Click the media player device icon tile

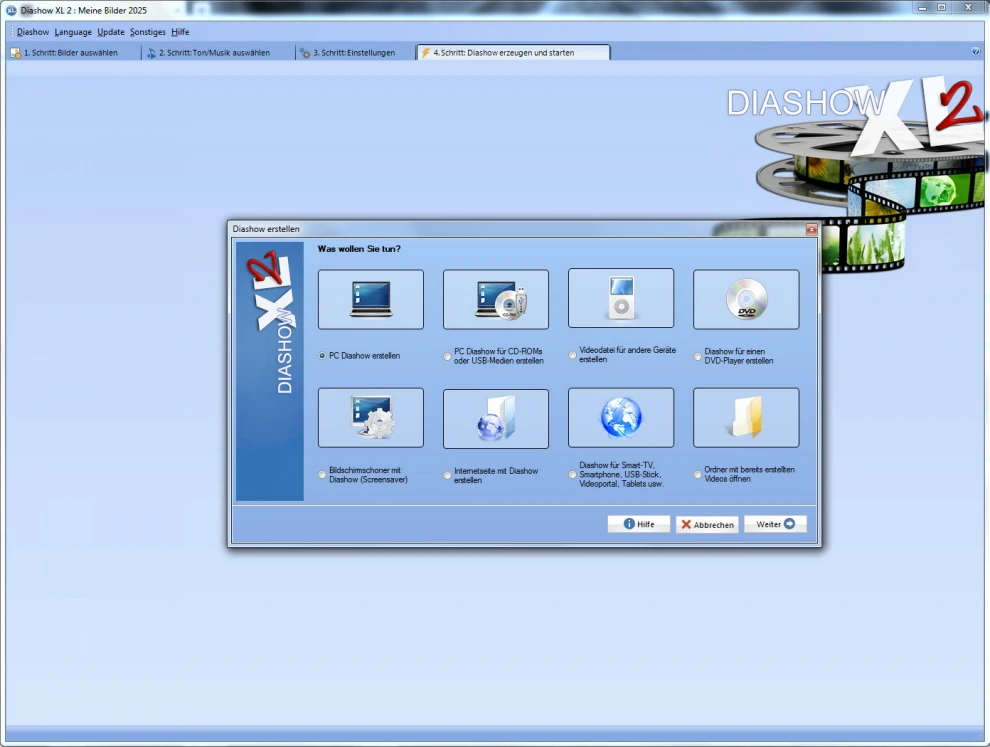(621, 298)
